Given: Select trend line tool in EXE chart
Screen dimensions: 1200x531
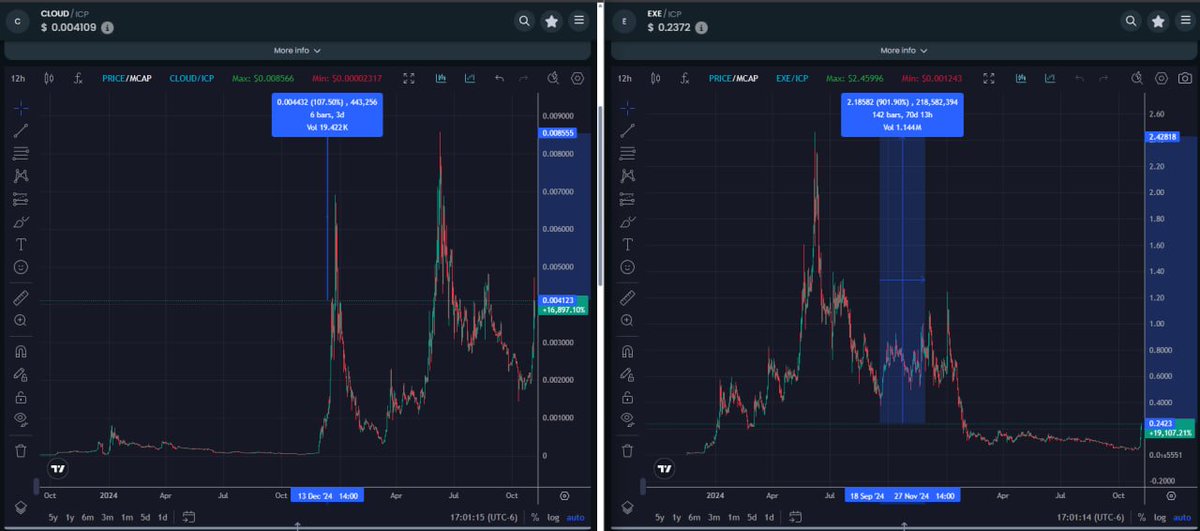Looking at the screenshot, I should [x=628, y=130].
